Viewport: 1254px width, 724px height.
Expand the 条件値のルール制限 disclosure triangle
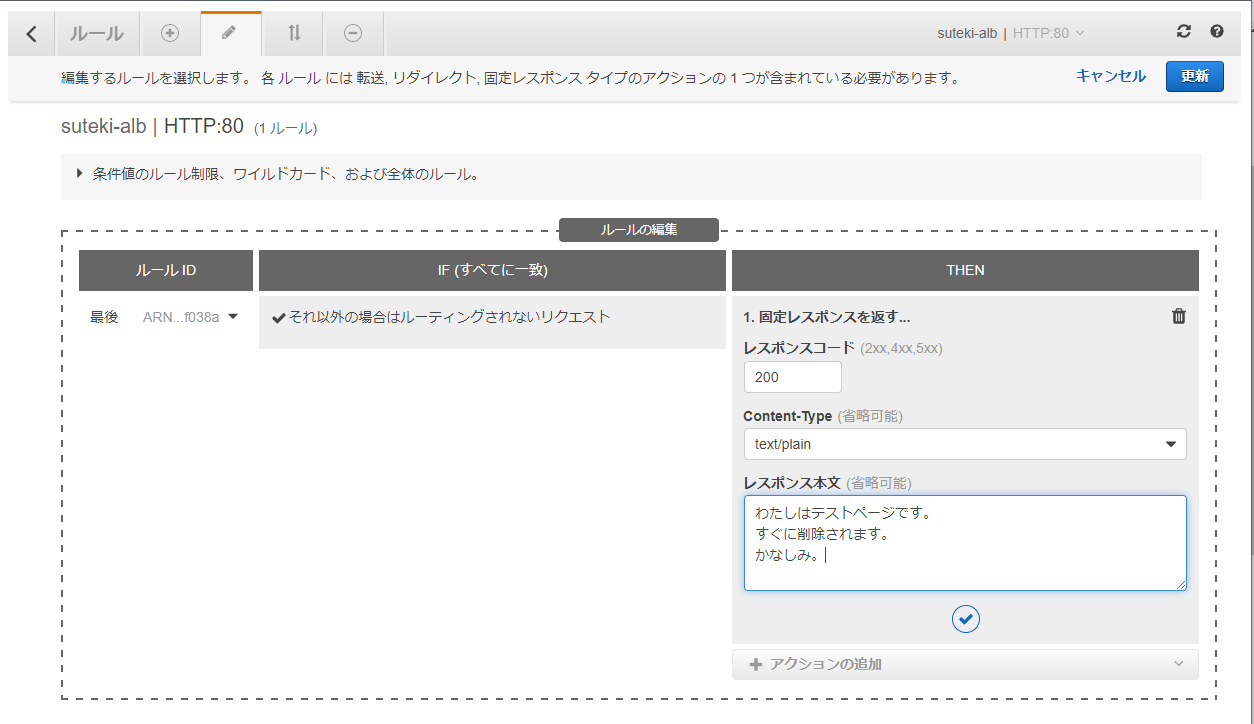click(80, 174)
